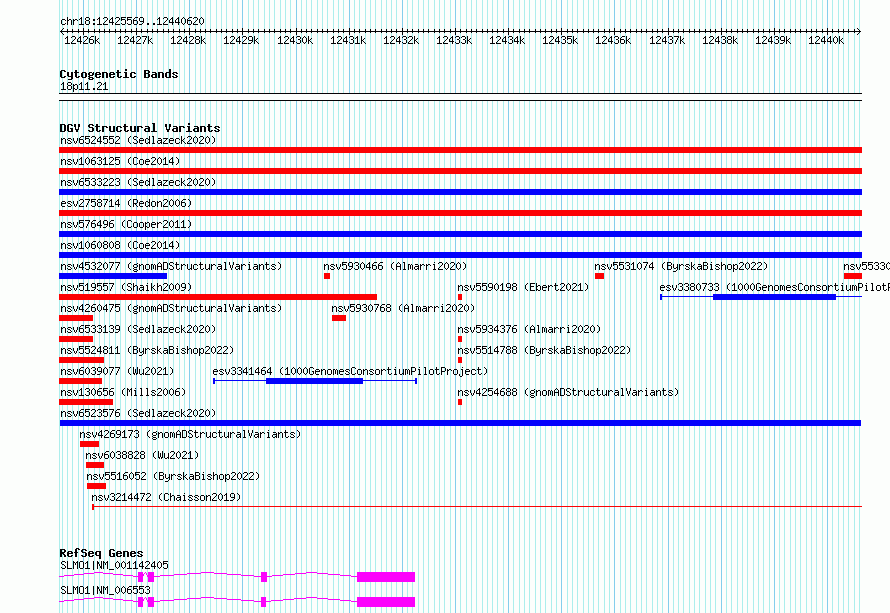
Task: Select the nsv1063125 (Coe2014) variant label
Action: click(x=120, y=161)
